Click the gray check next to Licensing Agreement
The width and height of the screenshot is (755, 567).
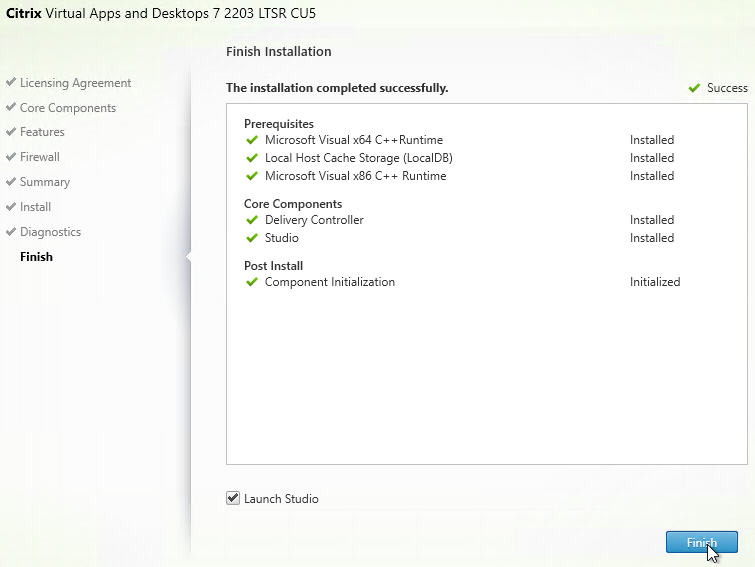click(x=11, y=82)
